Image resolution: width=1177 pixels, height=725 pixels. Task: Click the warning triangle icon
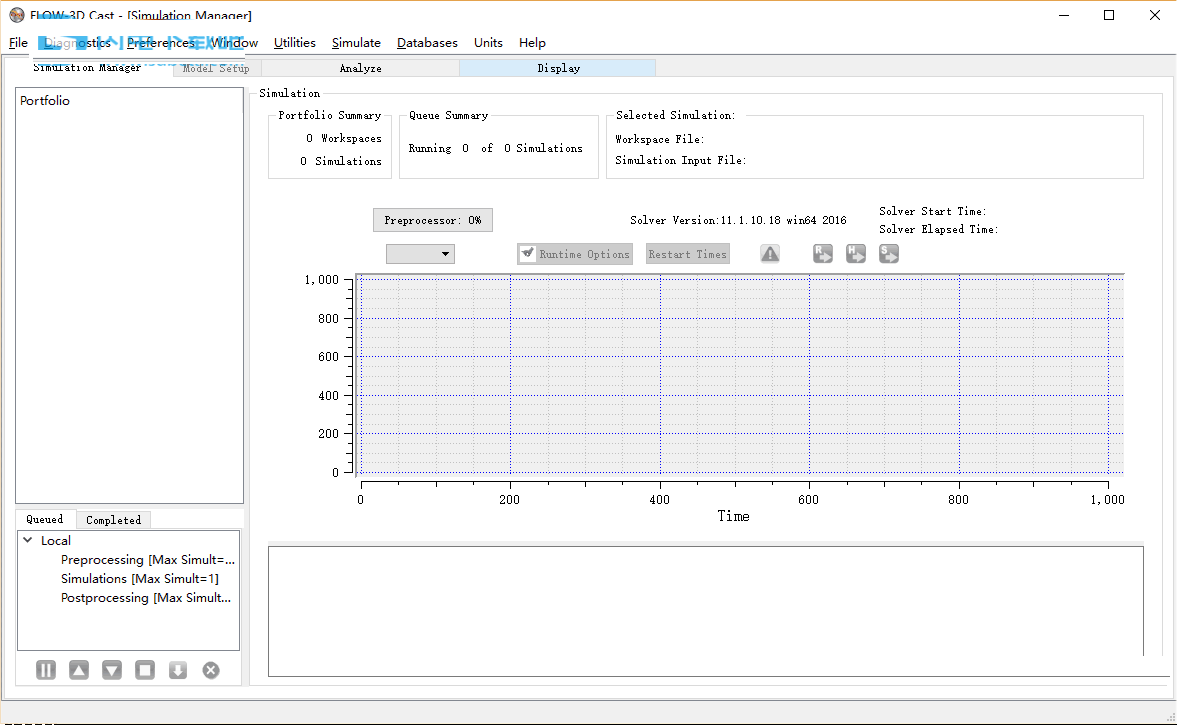770,254
